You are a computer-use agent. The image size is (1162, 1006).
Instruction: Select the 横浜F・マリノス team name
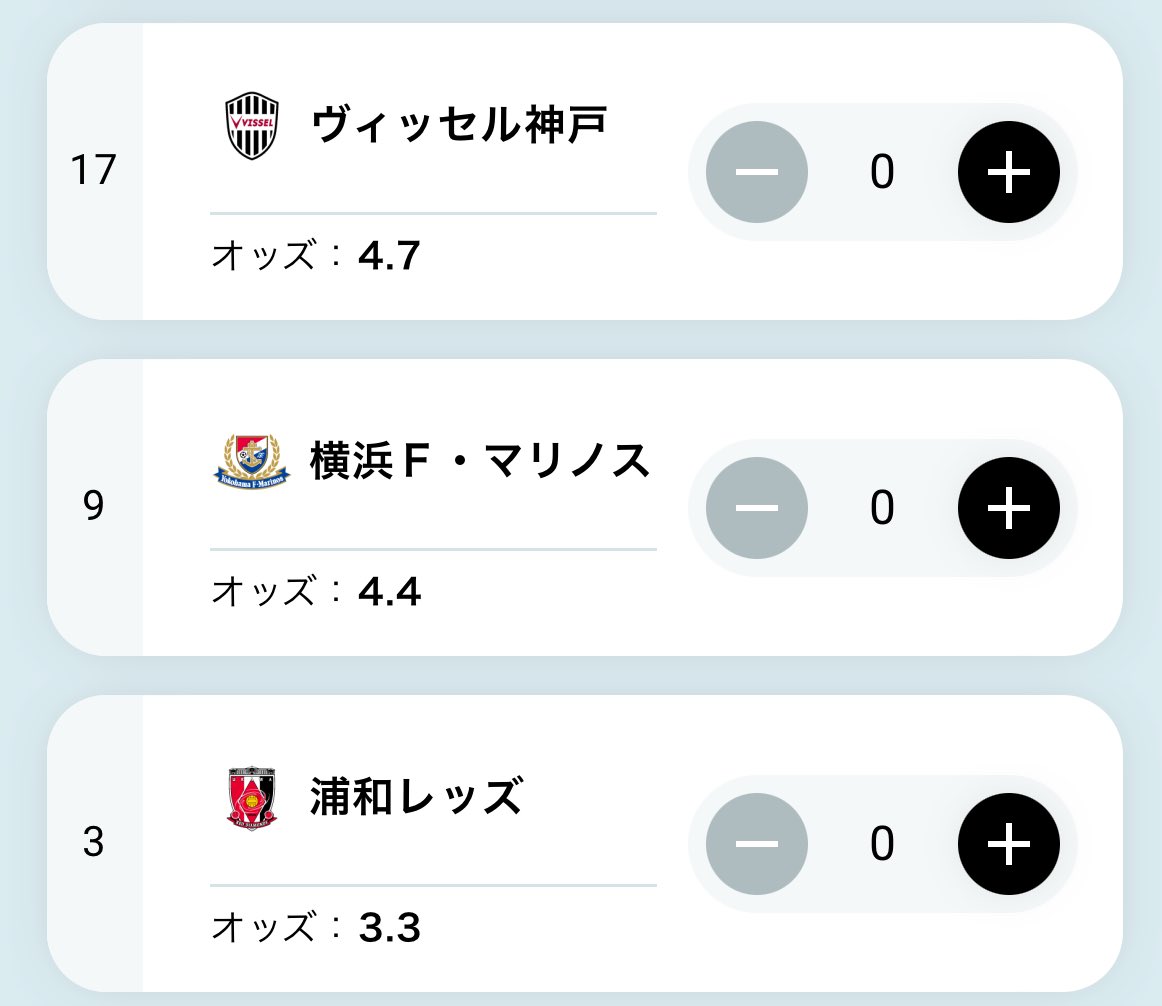click(x=479, y=460)
